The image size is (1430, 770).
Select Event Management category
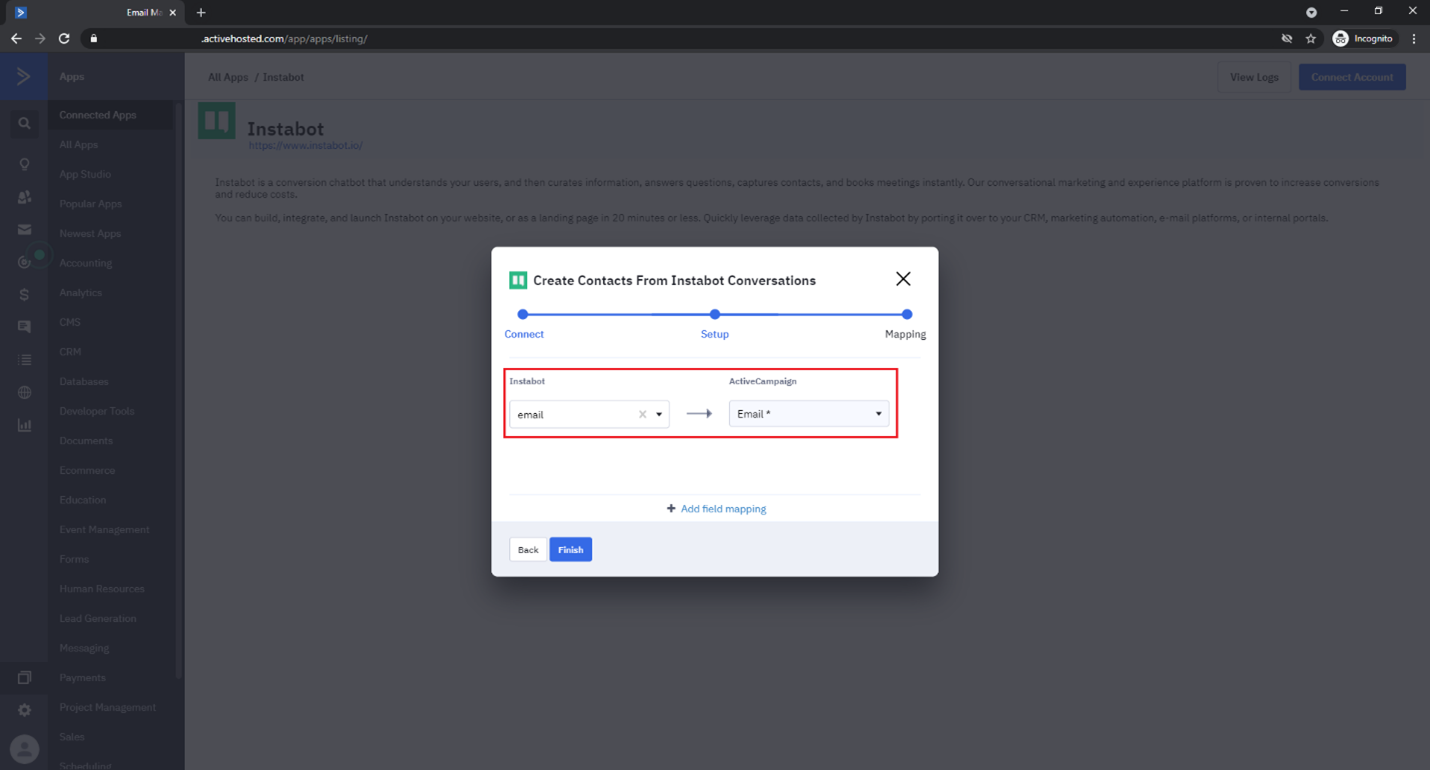tap(105, 530)
